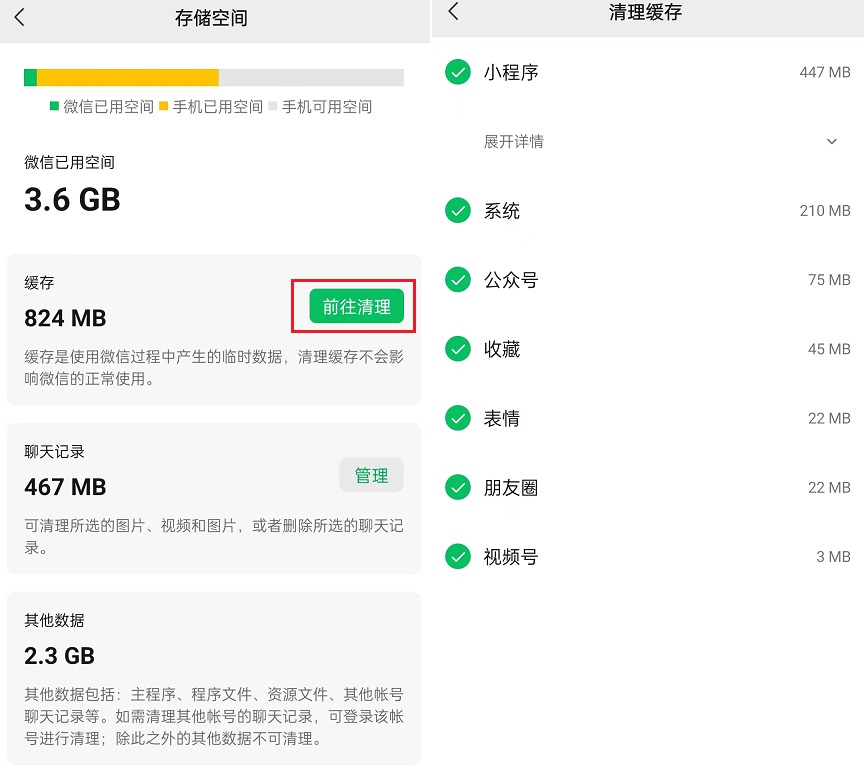866x778 pixels.
Task: Uncheck the 视频号 cache item
Action: 458,557
